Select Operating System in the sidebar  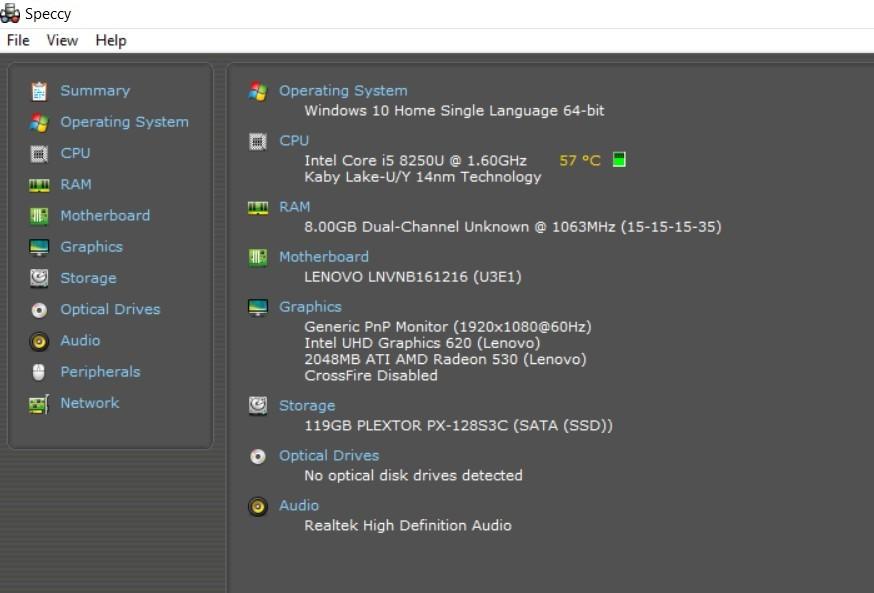point(124,122)
